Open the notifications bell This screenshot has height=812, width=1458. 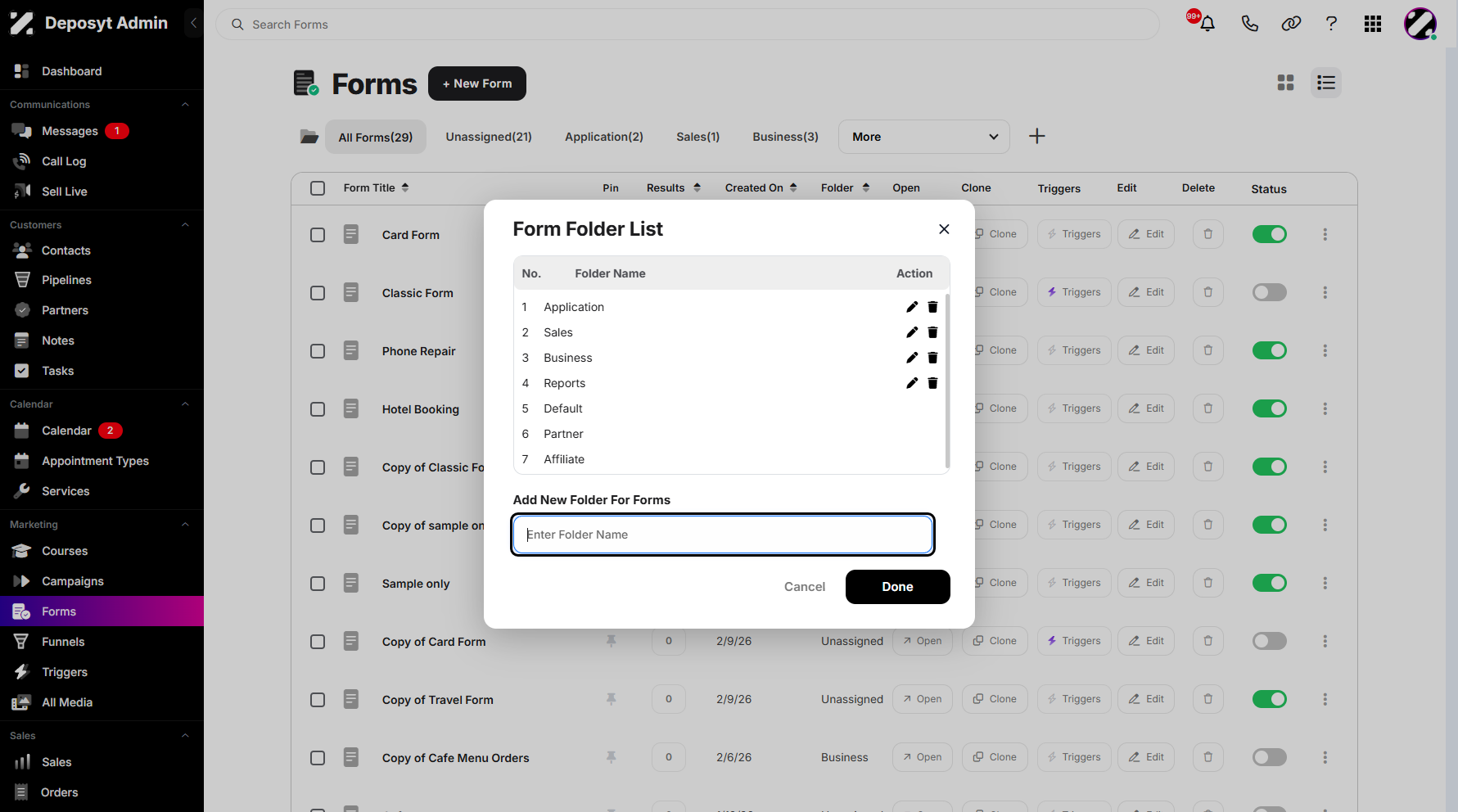coord(1207,24)
